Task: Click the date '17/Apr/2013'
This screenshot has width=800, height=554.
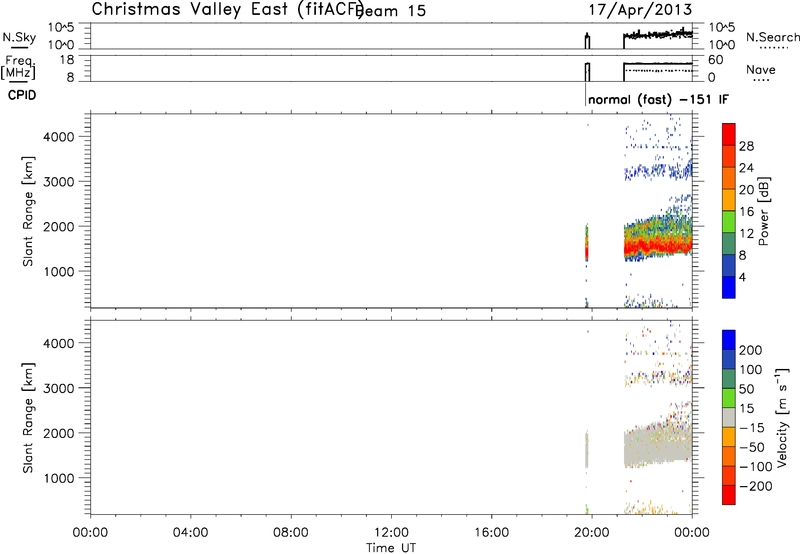Action: [x=641, y=10]
